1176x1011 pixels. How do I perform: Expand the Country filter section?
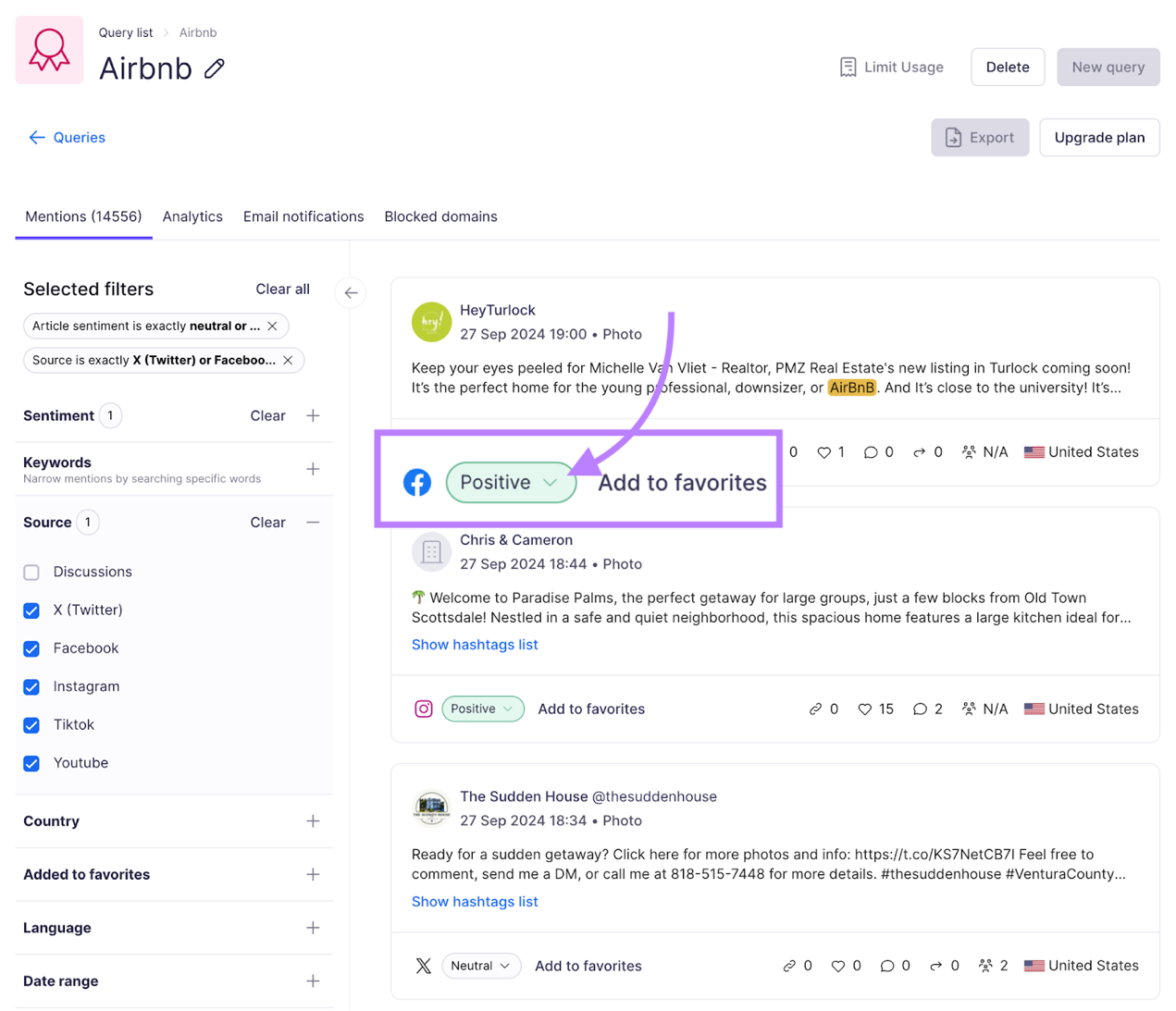click(x=313, y=821)
